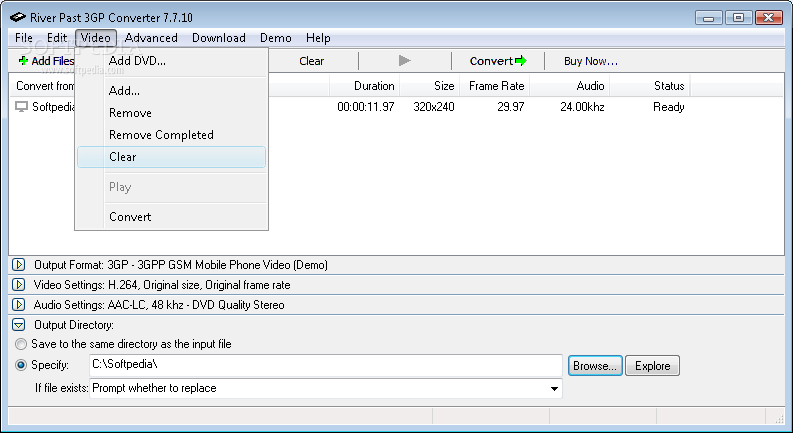Maximize the River Past window
The image size is (793, 433).
point(738,18)
